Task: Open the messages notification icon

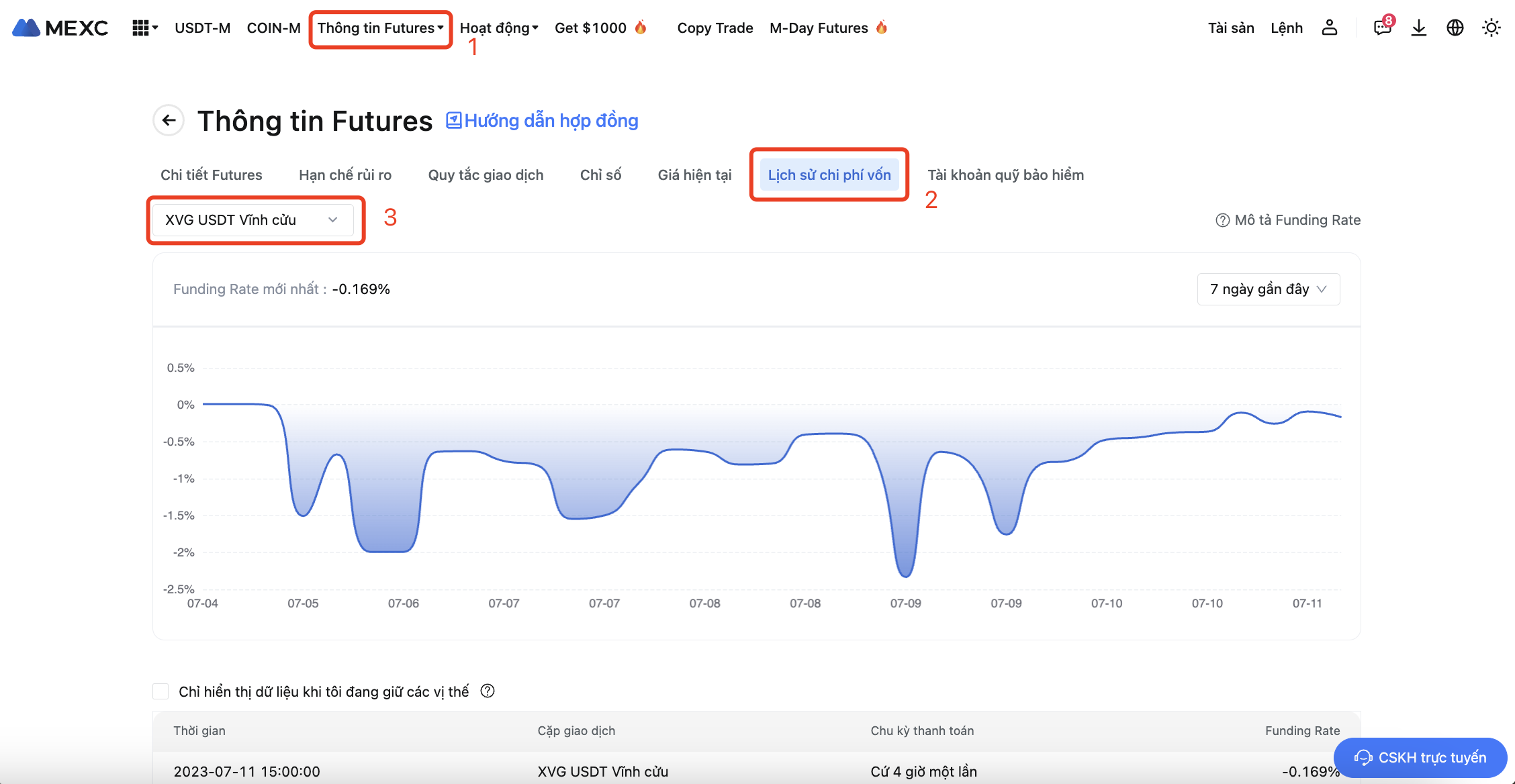Action: pos(1382,28)
